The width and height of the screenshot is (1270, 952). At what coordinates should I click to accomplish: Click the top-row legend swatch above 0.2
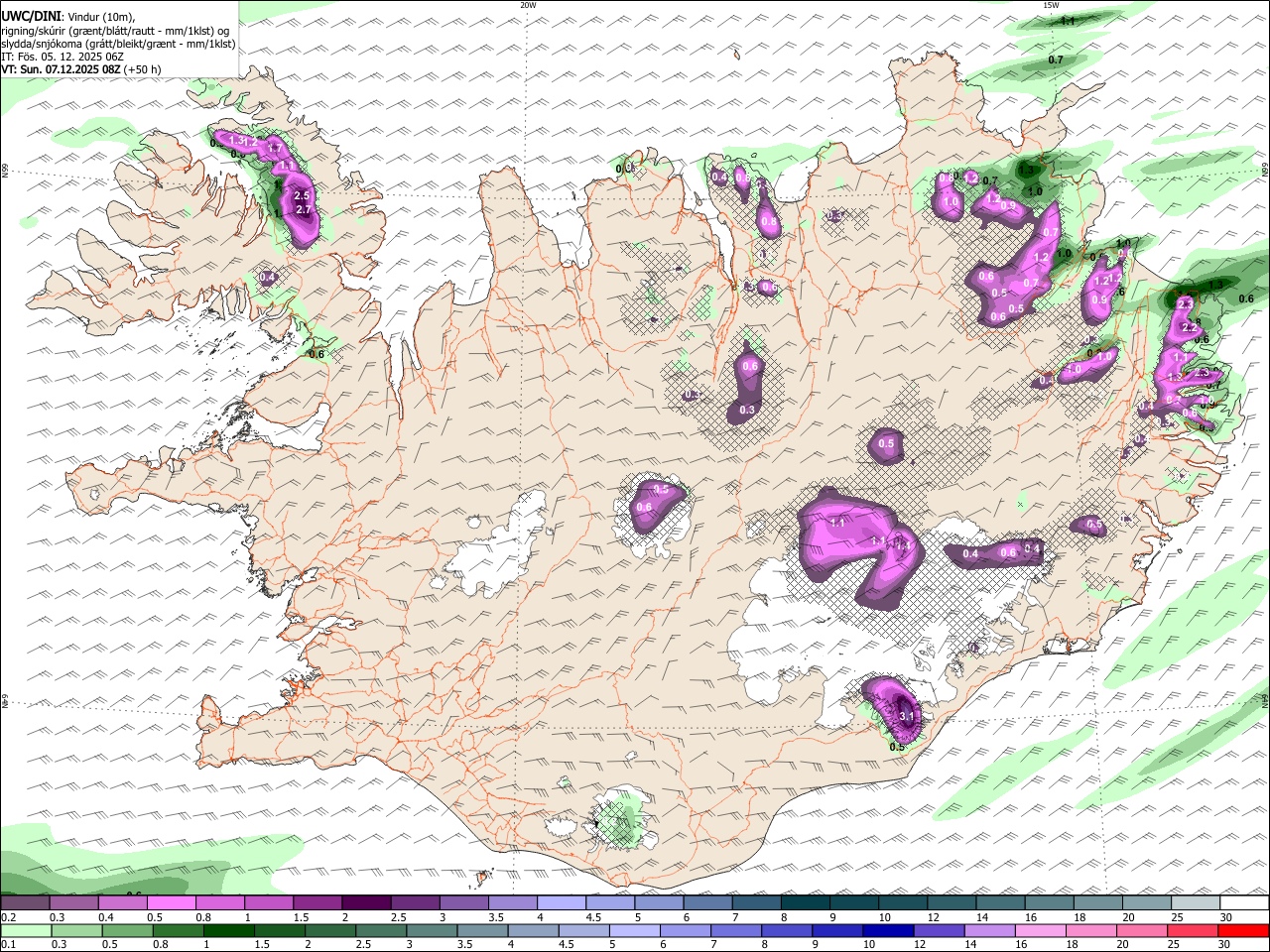click(x=25, y=903)
